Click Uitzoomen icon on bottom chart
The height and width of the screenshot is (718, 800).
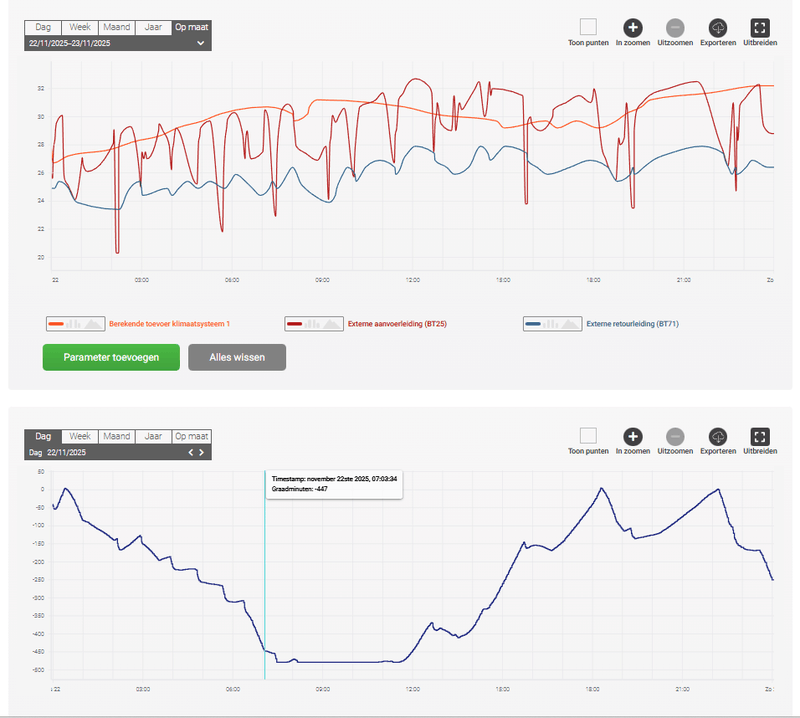[675, 436]
